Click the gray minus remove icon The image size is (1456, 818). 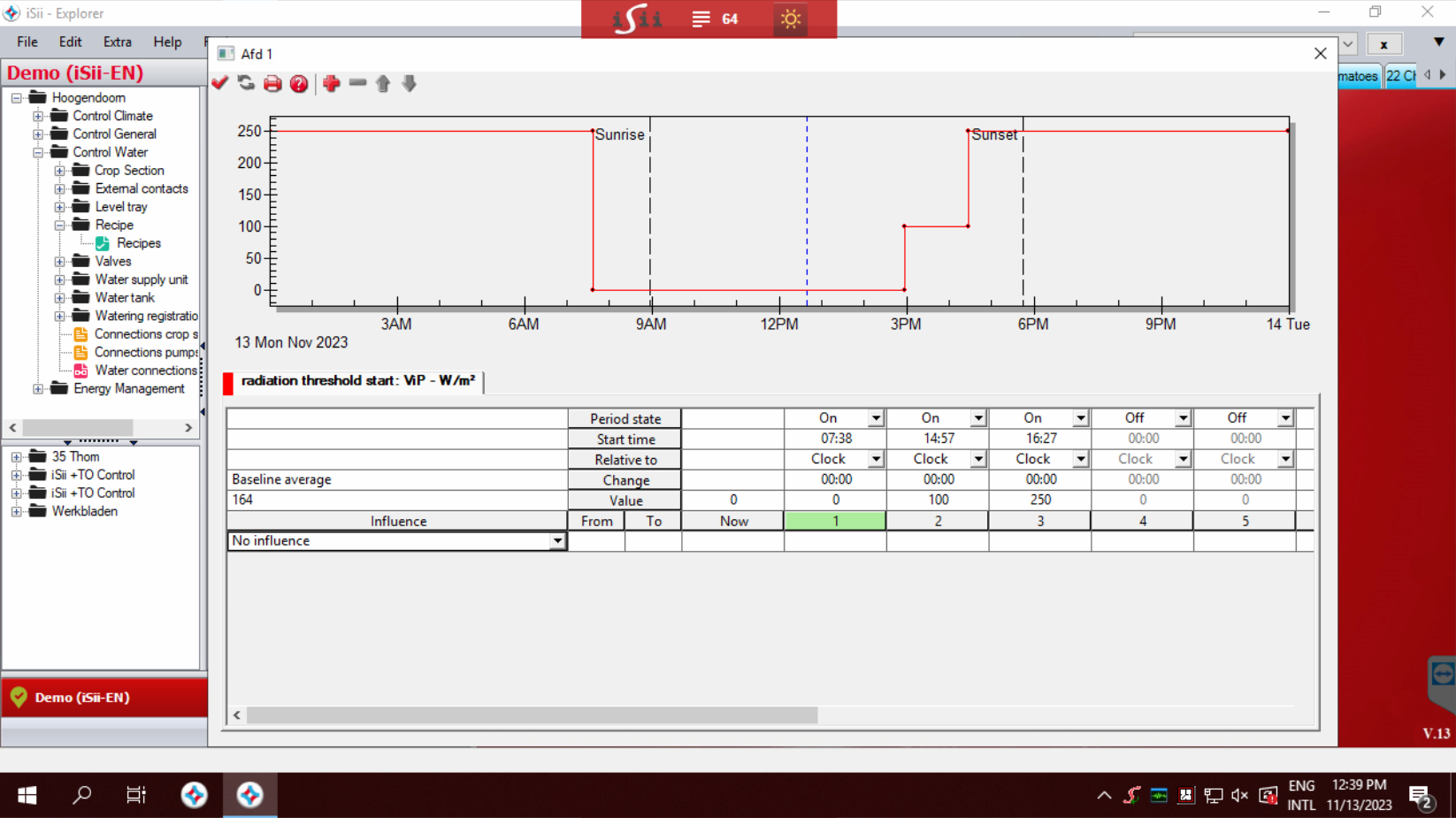click(357, 83)
